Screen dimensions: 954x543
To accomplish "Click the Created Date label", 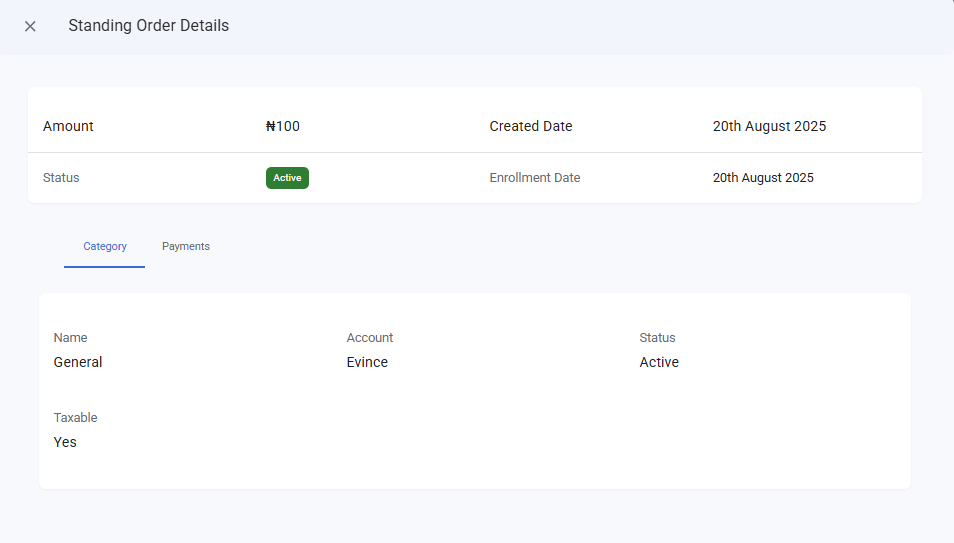I will (530, 126).
